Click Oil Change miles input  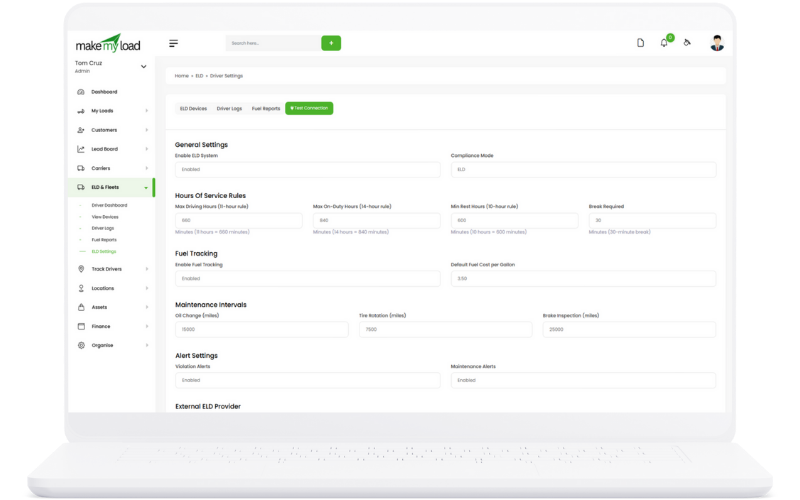tap(262, 330)
